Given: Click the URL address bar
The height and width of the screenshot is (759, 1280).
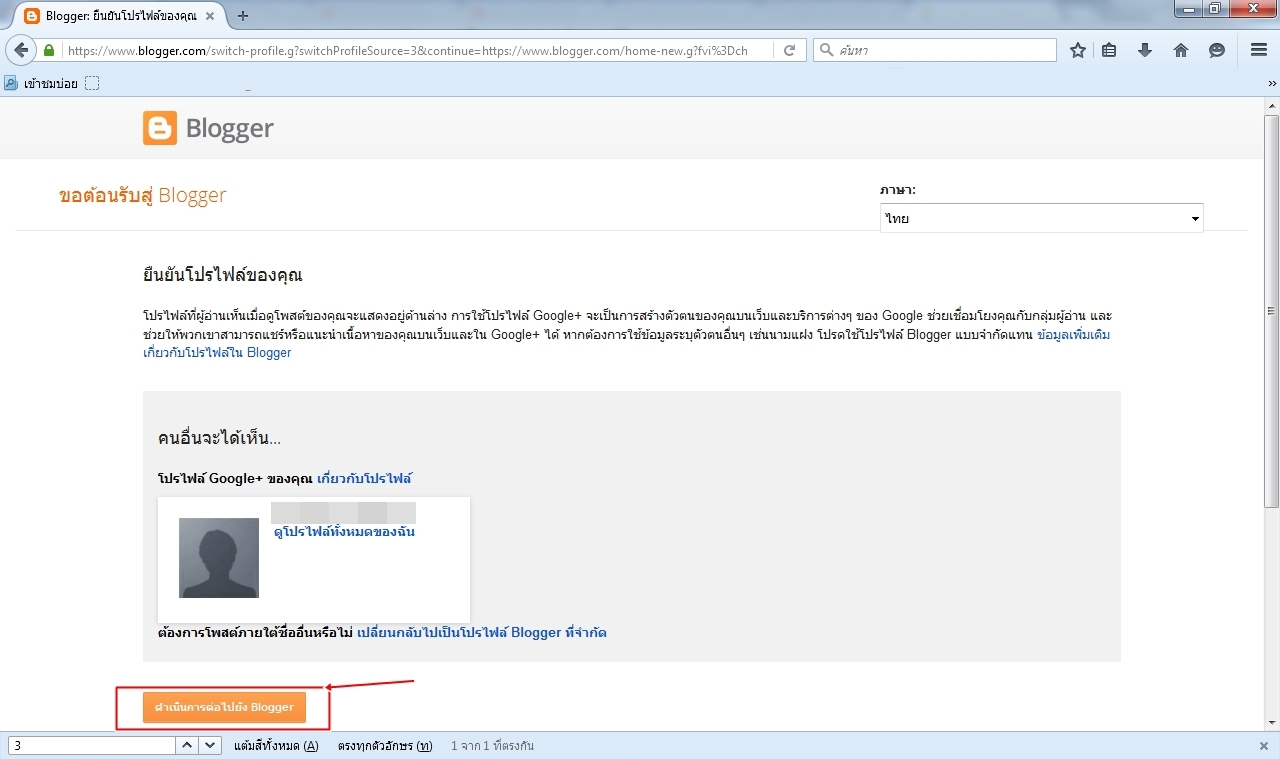Looking at the screenshot, I should coord(420,50).
